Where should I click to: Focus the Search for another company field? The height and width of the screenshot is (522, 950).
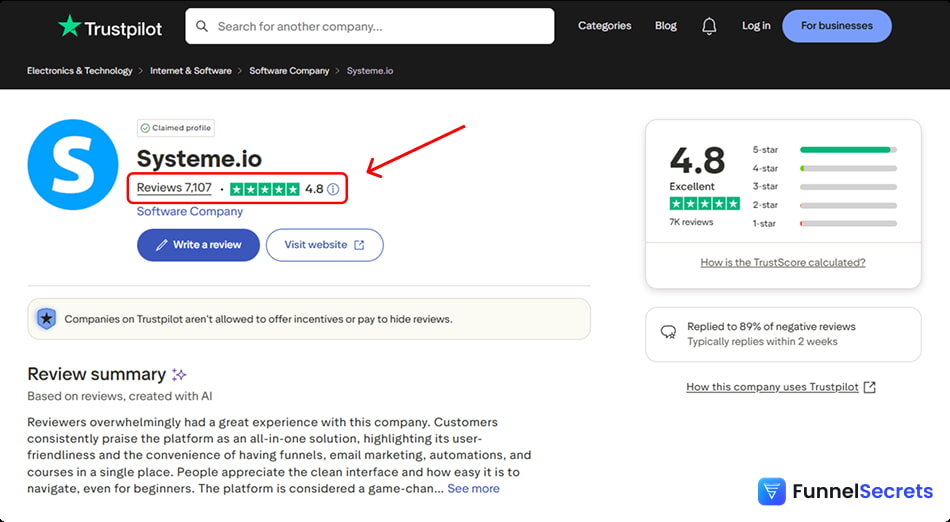click(370, 26)
